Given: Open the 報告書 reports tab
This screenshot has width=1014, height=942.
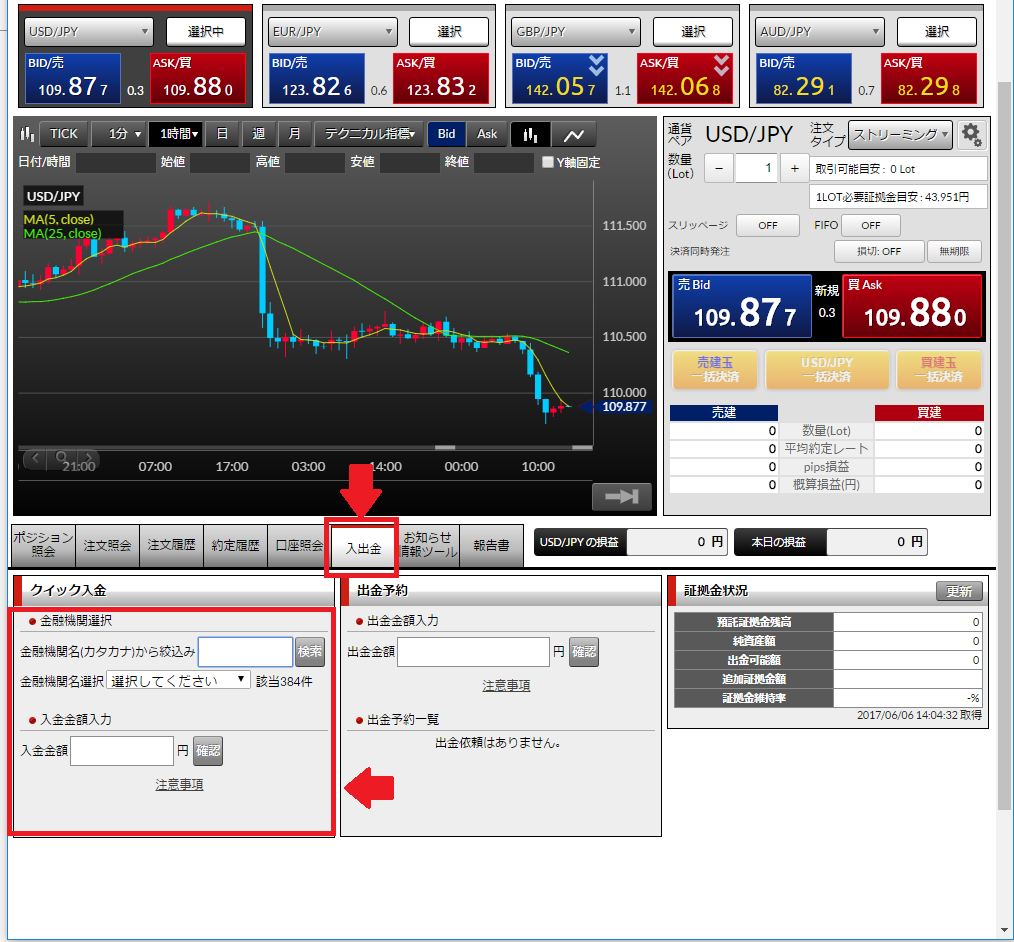Looking at the screenshot, I should tap(491, 545).
